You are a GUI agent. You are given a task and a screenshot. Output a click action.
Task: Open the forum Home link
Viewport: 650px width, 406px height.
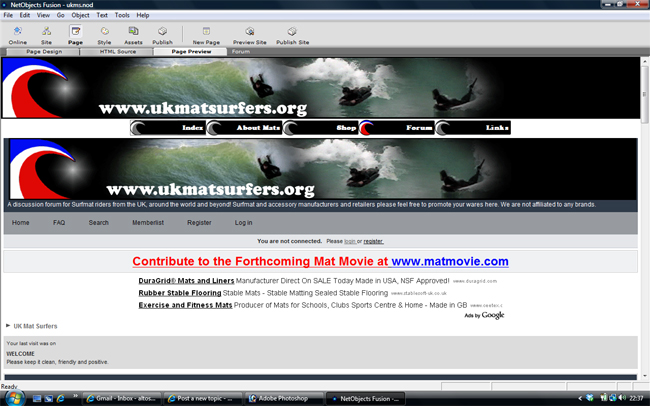tap(20, 223)
